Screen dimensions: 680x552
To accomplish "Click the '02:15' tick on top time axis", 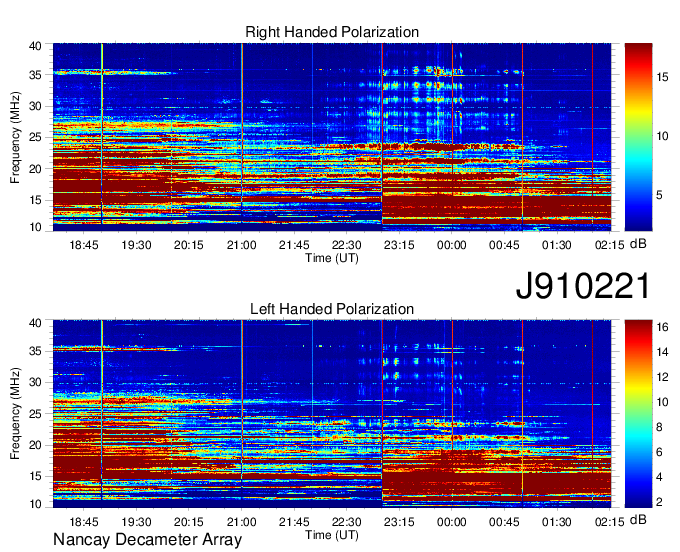I will 609,245.
